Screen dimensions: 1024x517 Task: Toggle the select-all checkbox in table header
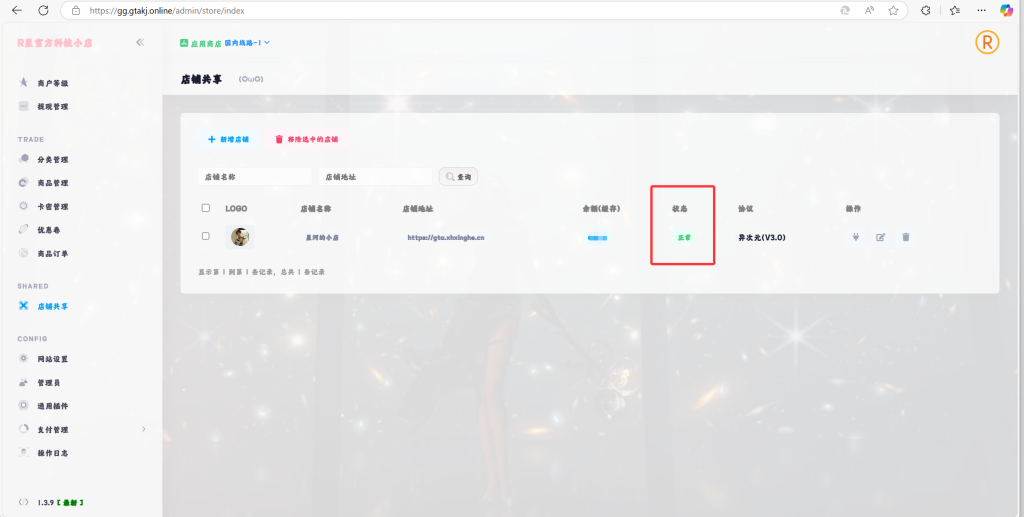(x=206, y=208)
